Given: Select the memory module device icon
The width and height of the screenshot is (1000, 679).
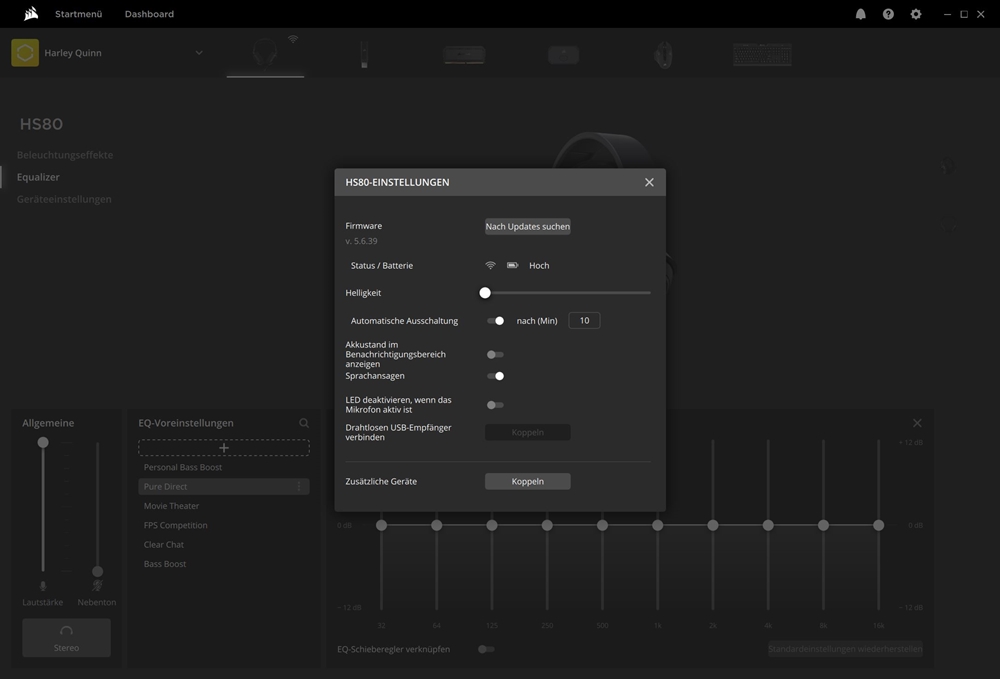Looking at the screenshot, I should pos(464,55).
